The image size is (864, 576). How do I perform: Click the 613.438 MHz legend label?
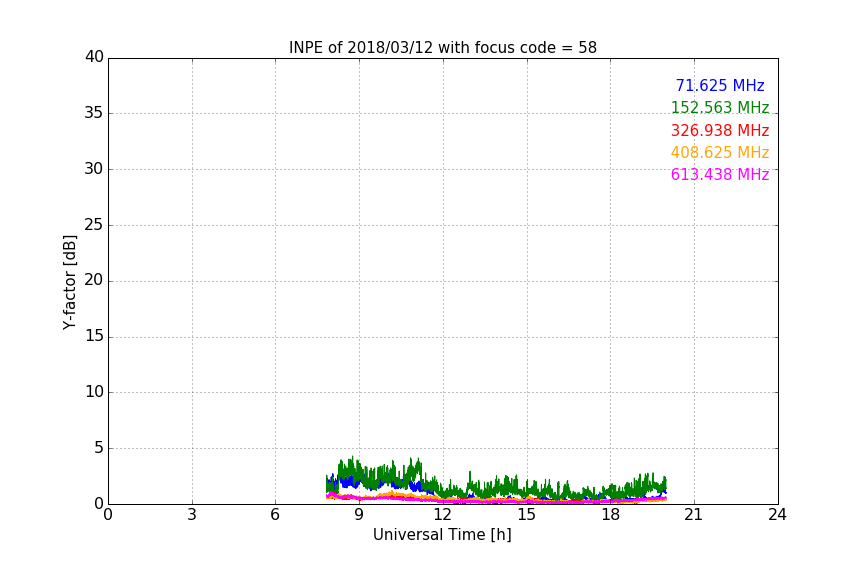pos(720,175)
